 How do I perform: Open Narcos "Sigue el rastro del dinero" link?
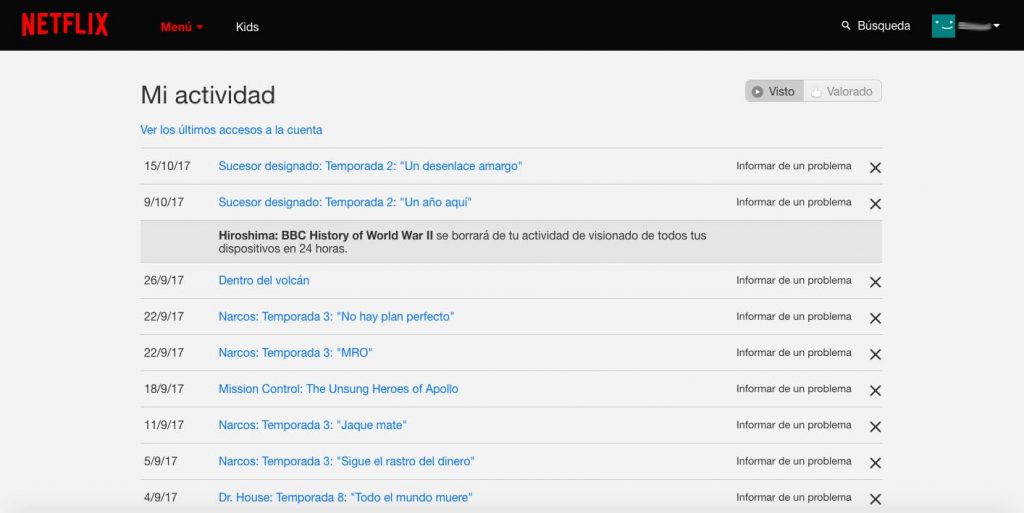[346, 461]
